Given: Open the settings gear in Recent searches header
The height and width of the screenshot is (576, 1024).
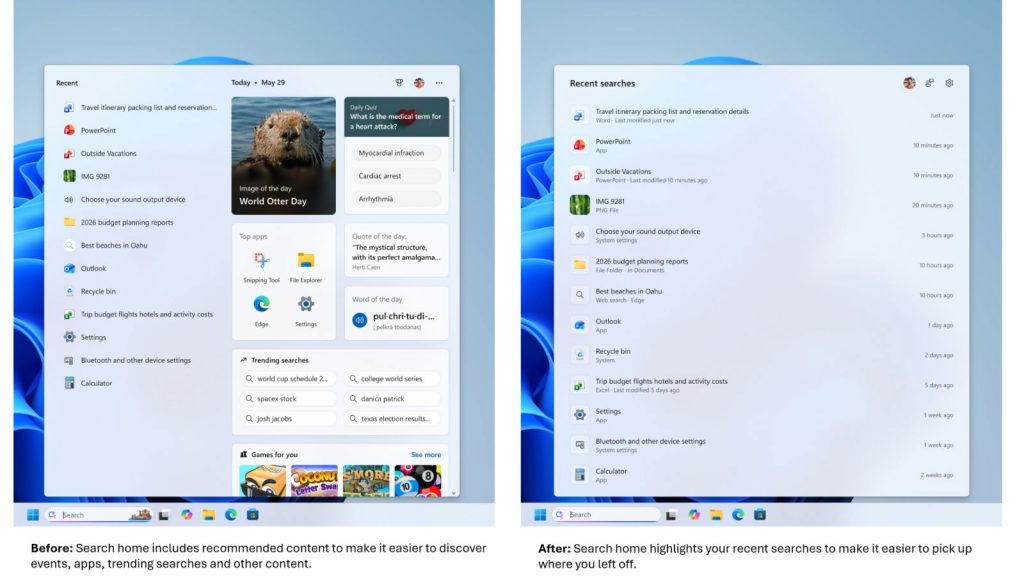Looking at the screenshot, I should [949, 83].
